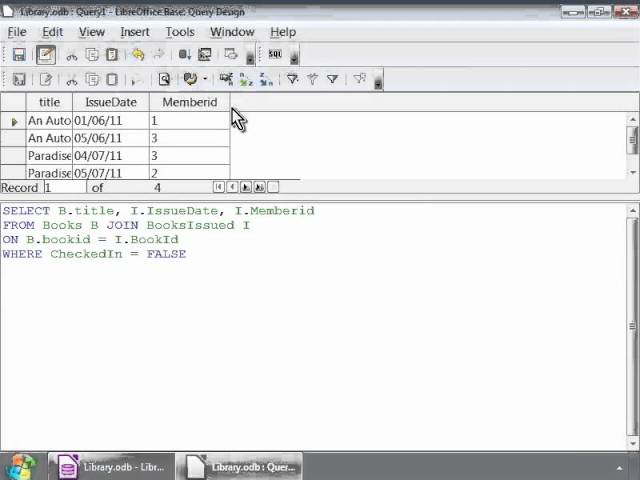
Task: Paste using the top toolbar clipboard icon
Action: (112, 55)
